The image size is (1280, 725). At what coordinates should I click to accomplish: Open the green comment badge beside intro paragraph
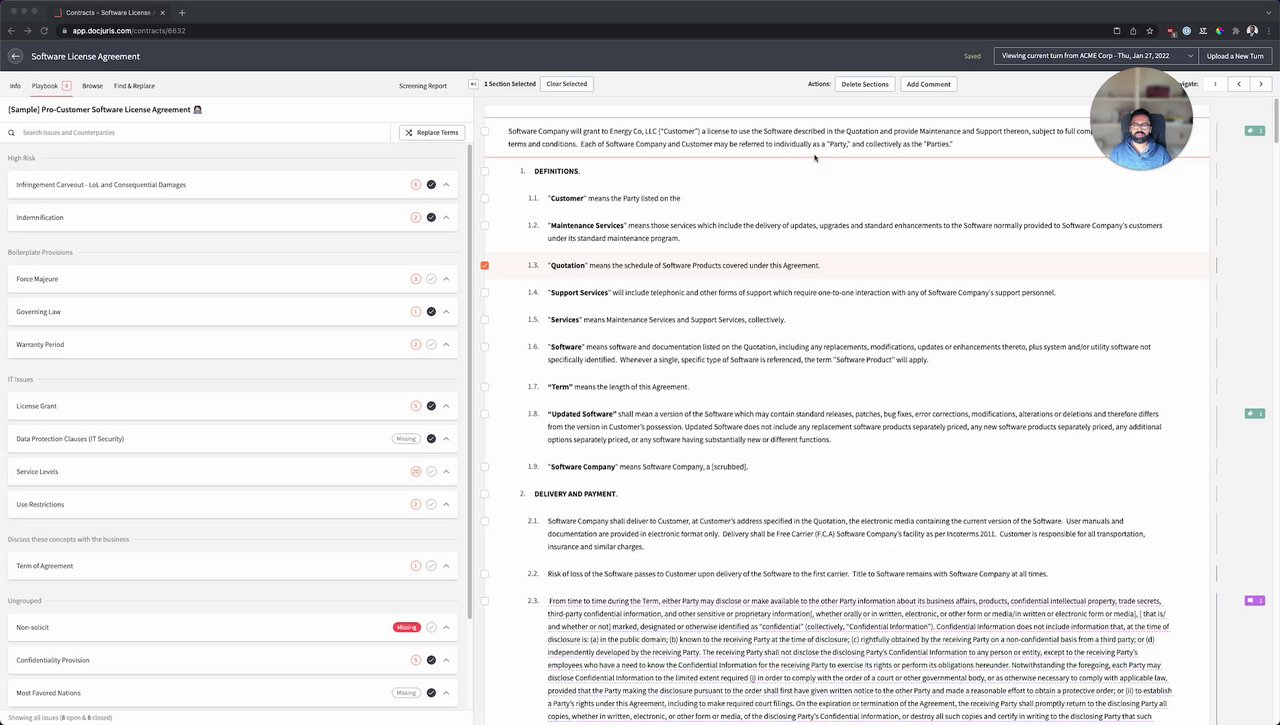point(1254,131)
